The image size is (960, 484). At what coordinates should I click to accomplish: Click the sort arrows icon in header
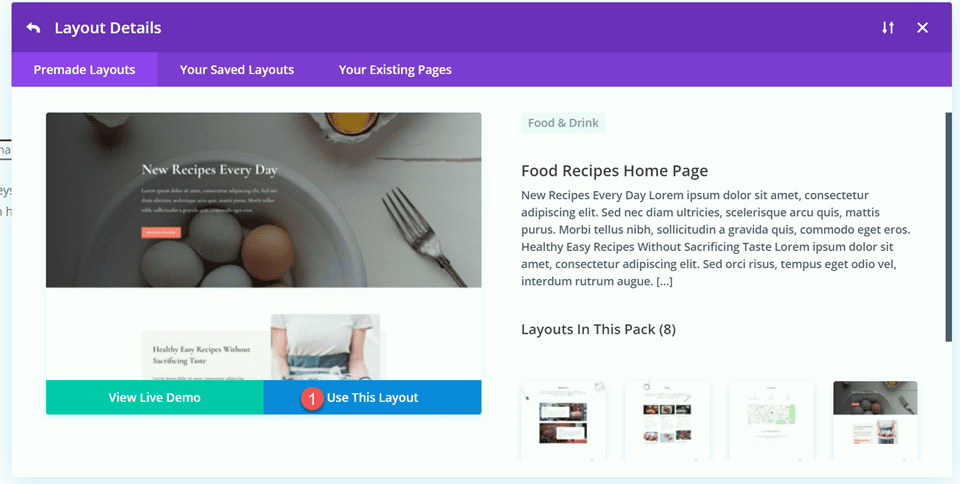click(x=888, y=28)
